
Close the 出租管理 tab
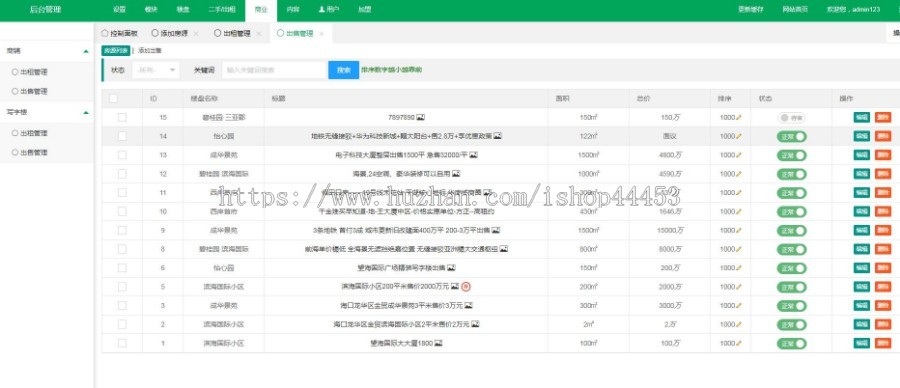258,34
